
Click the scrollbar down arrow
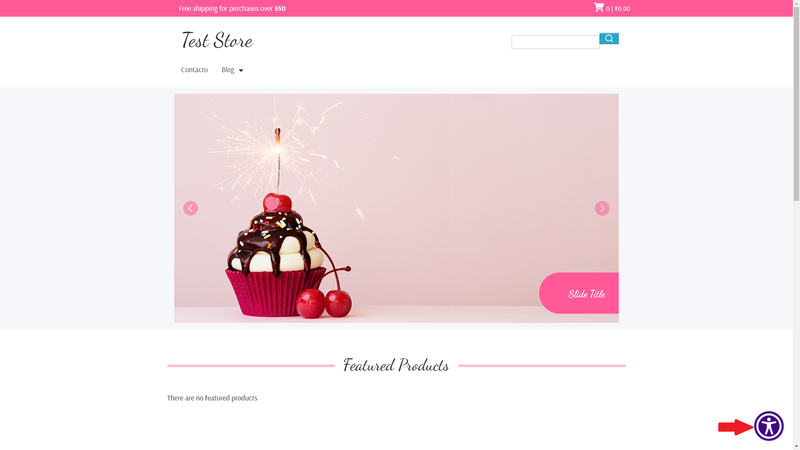tap(796, 446)
